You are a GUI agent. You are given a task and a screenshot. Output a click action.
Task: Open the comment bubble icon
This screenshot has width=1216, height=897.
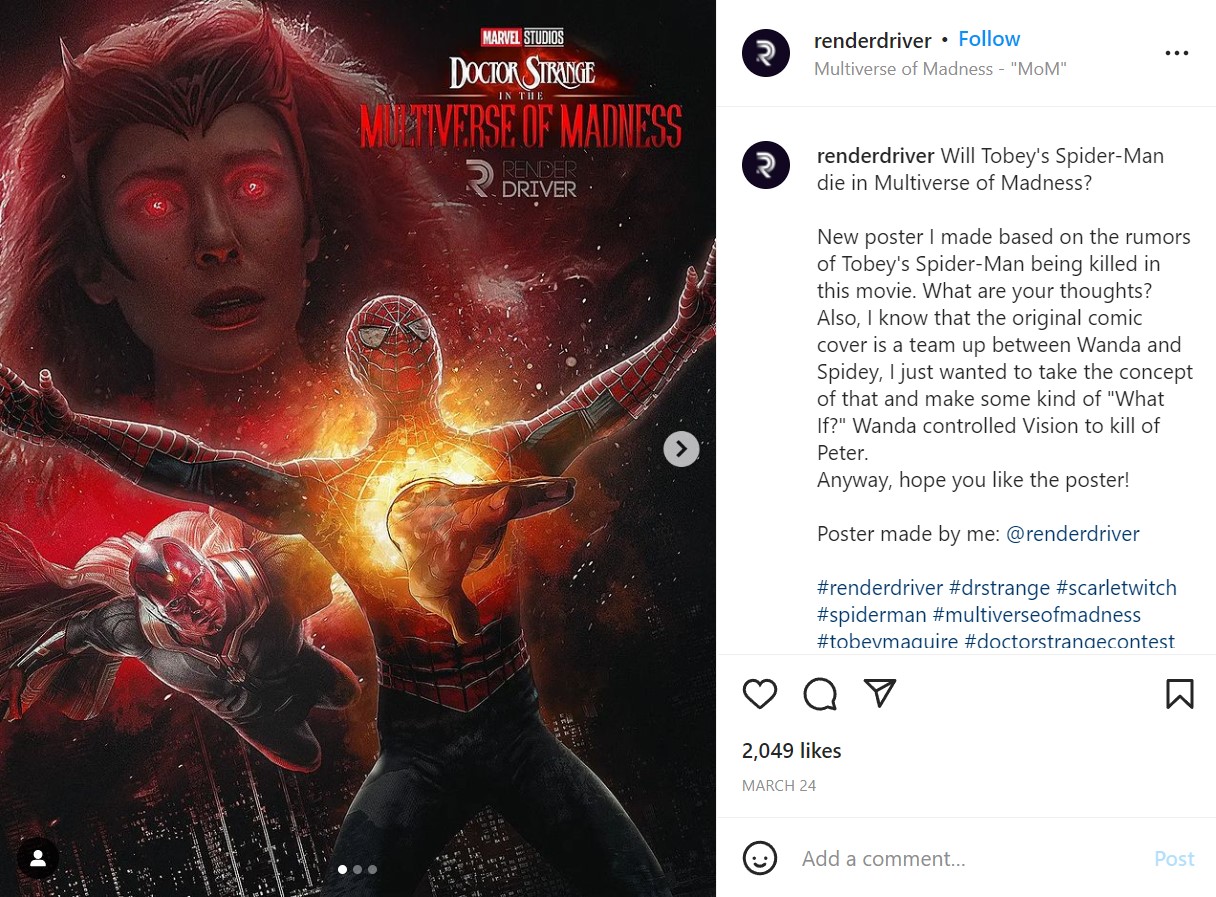[x=820, y=694]
